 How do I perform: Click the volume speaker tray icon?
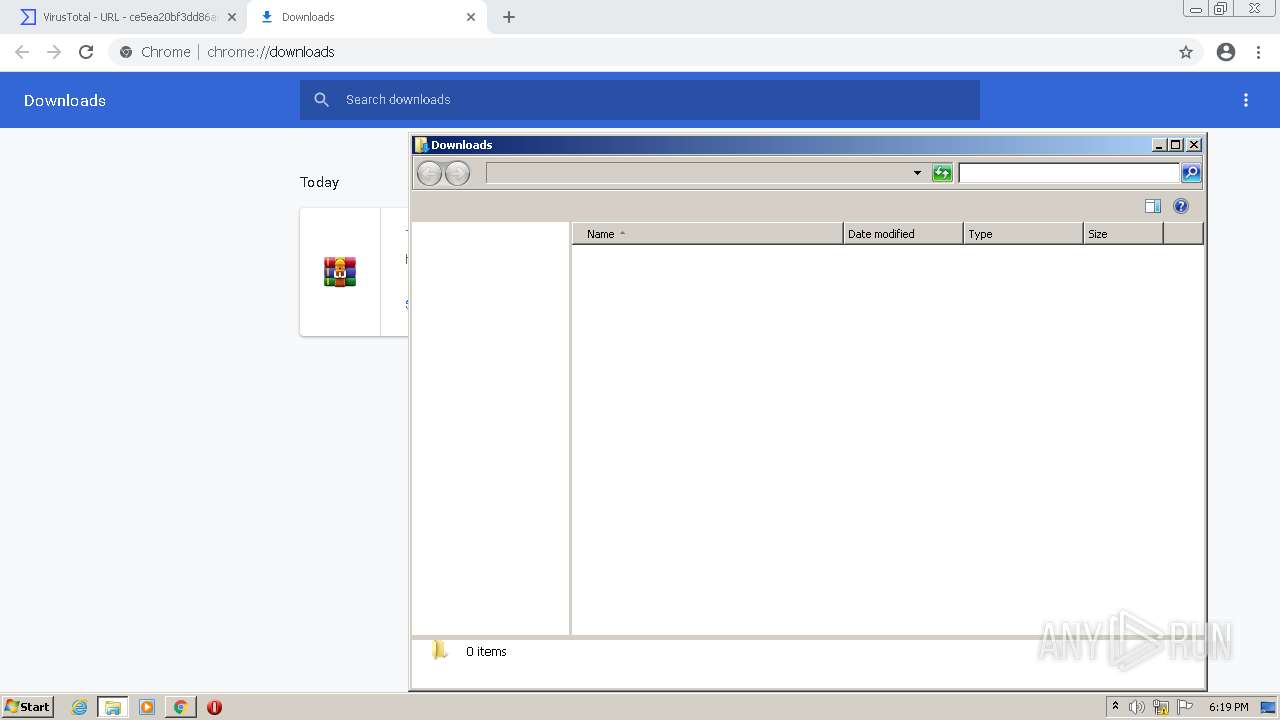(x=1137, y=707)
